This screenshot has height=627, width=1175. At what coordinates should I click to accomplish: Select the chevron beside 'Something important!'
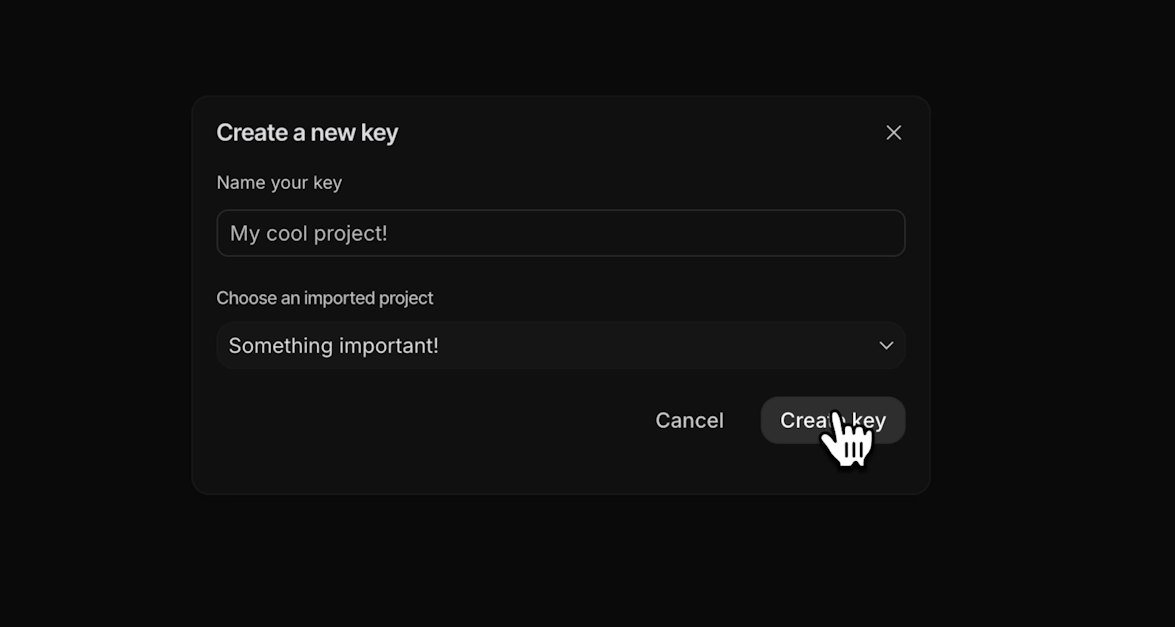(886, 345)
